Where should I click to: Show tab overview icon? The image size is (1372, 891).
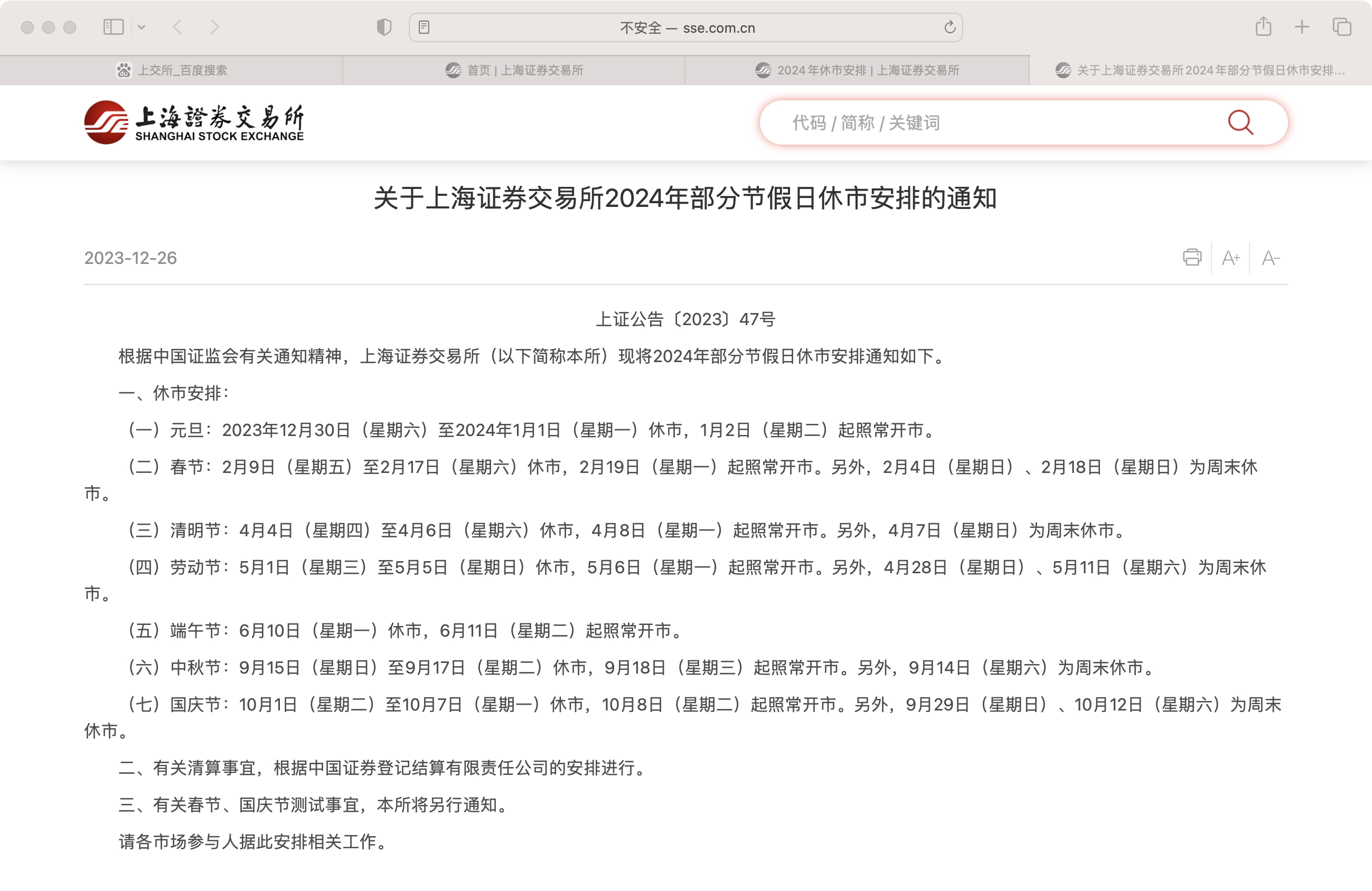click(x=1341, y=26)
